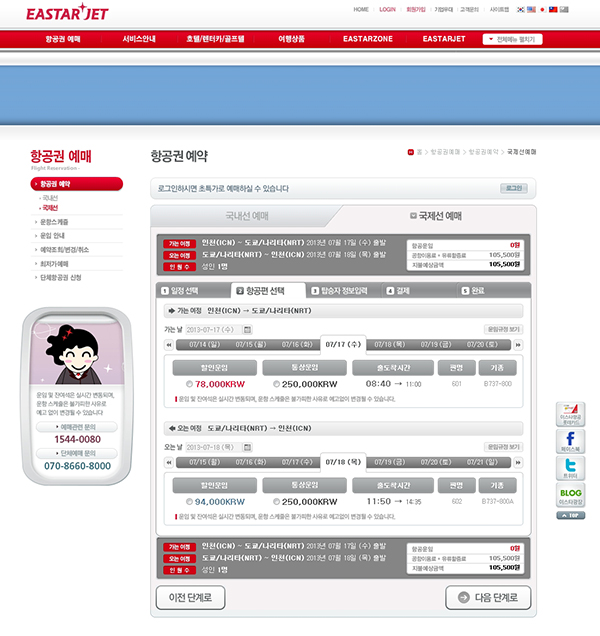Click the 회원가입 link in the header
Viewport: 600px width, 636px height.
click(416, 9)
